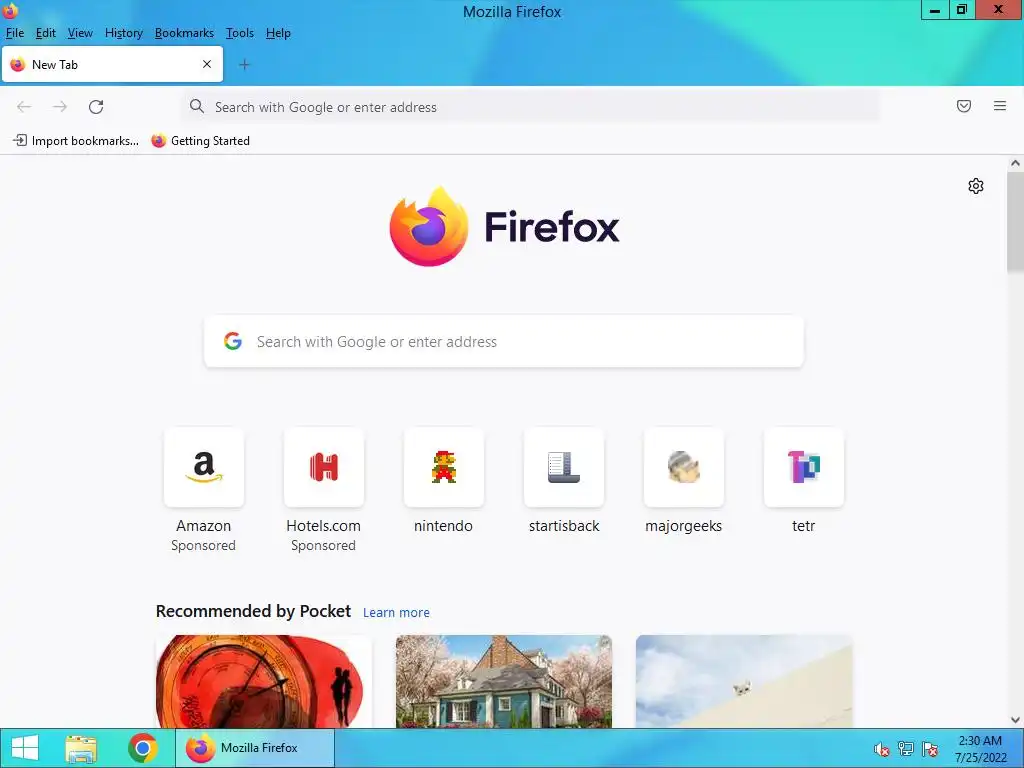Open the Firefox hamburger application menu
This screenshot has height=768, width=1024.
(x=1000, y=106)
